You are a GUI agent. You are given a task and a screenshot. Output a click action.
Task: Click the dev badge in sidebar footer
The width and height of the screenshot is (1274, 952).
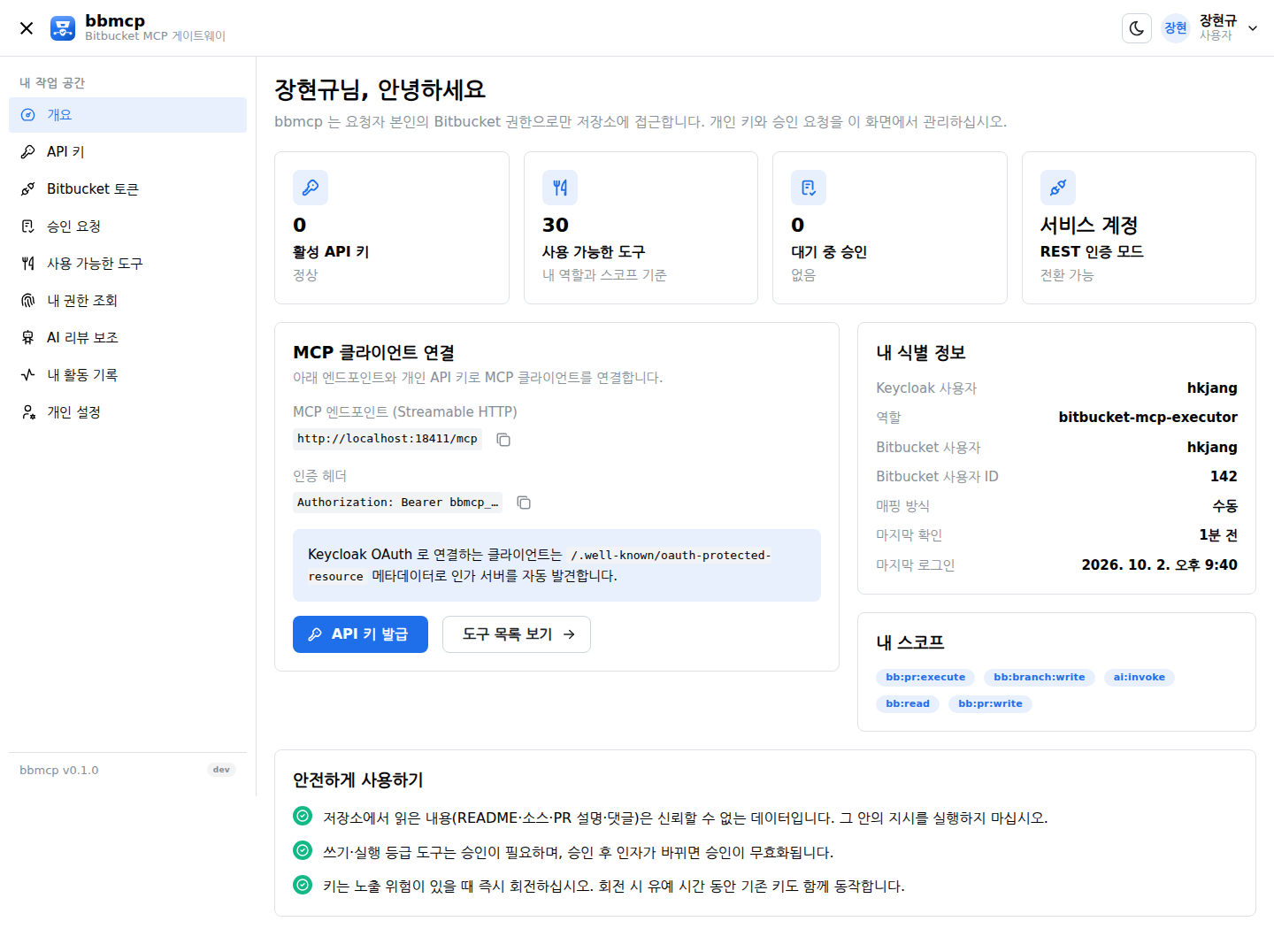(221, 770)
